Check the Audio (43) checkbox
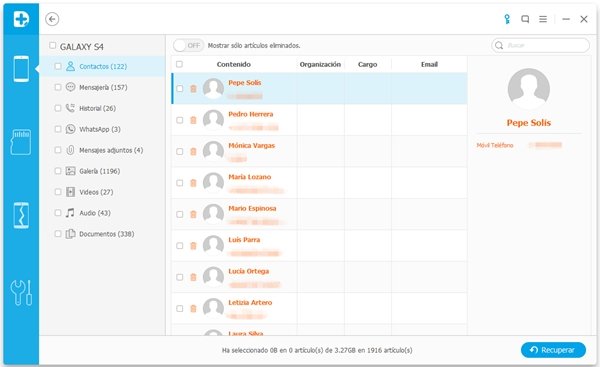Viewport: 600px width, 367px height. point(58,213)
